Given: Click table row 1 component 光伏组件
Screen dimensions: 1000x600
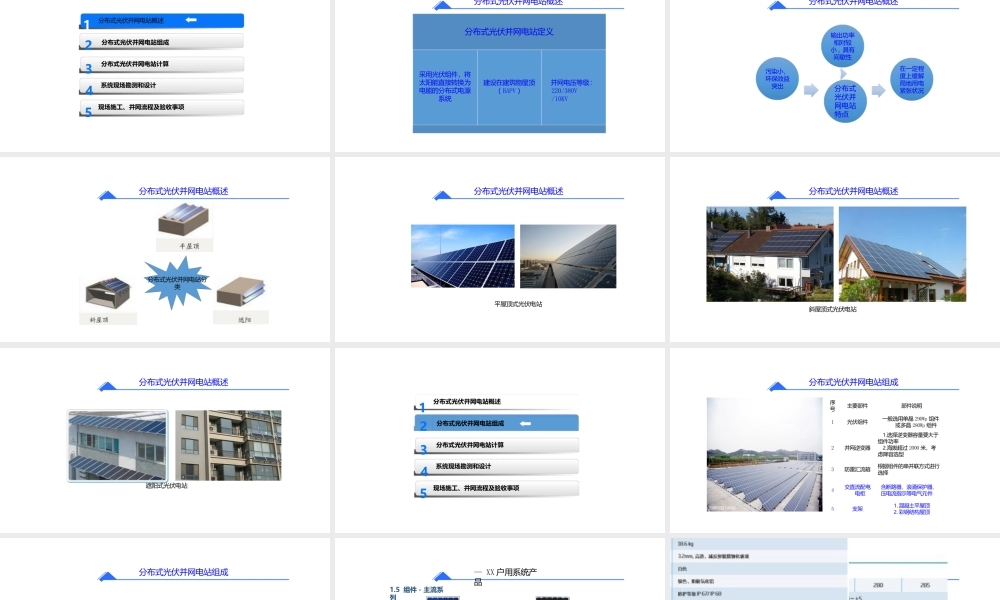Looking at the screenshot, I should 857,422.
